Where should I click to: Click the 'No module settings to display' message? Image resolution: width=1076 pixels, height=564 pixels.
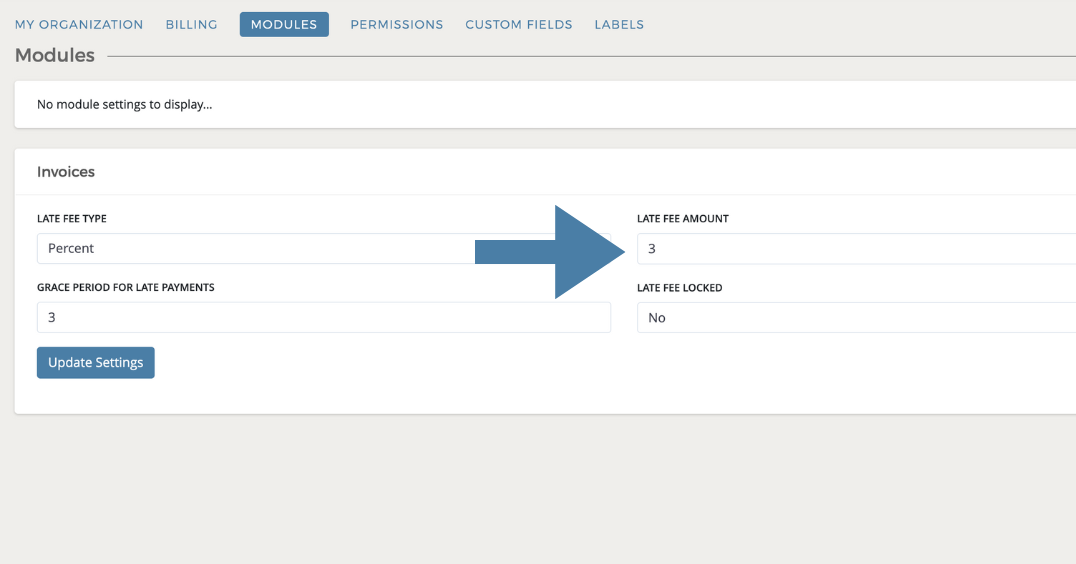[x=125, y=104]
